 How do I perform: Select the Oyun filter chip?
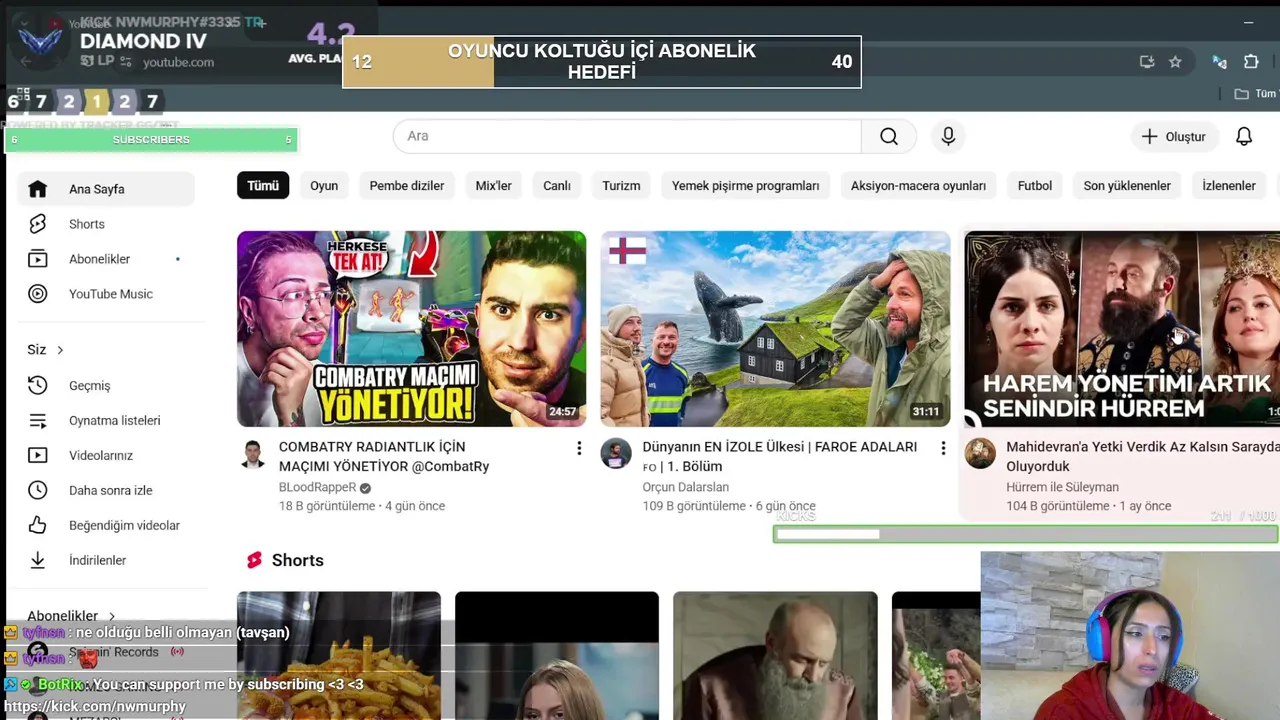pos(324,186)
